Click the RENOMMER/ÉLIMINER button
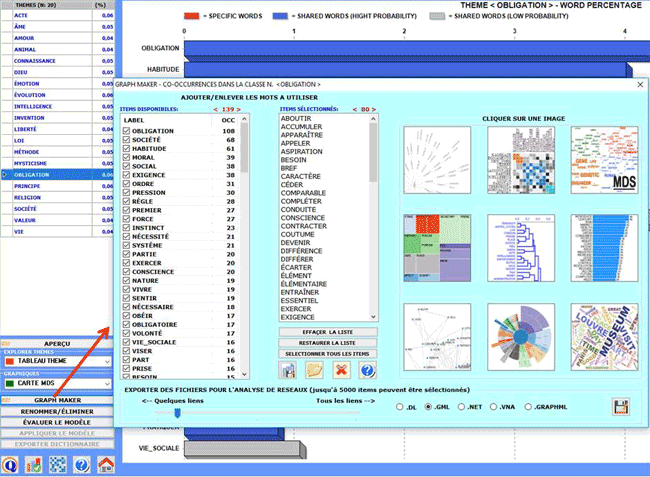 [57, 412]
